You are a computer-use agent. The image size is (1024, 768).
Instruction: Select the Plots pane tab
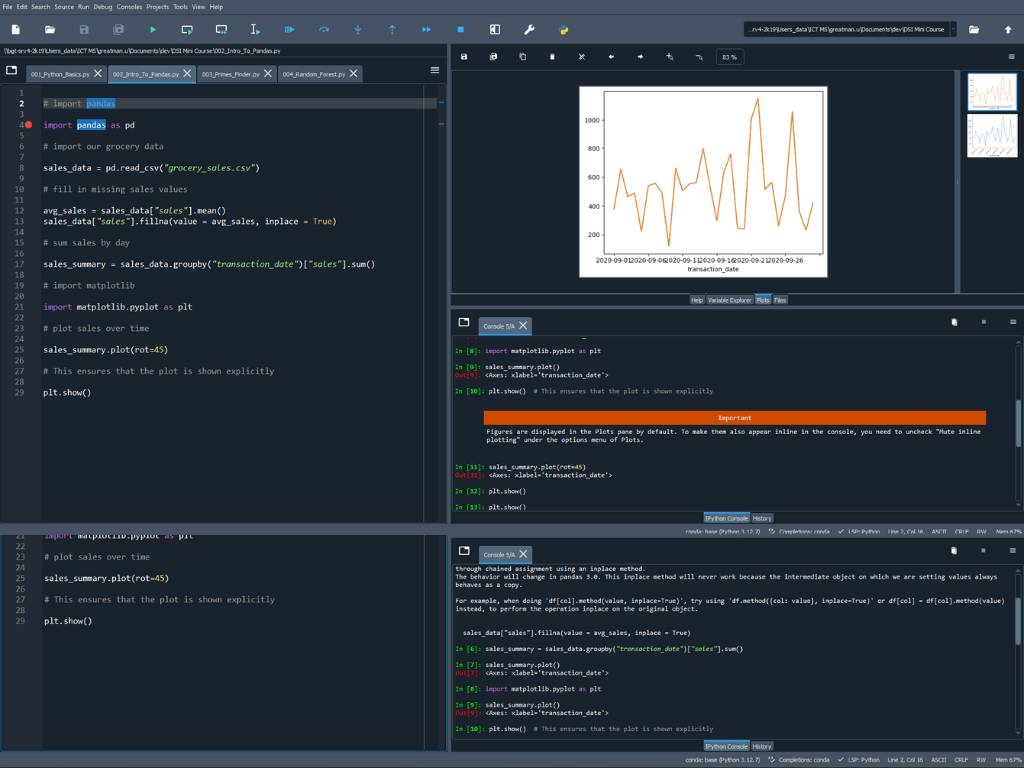pos(763,300)
